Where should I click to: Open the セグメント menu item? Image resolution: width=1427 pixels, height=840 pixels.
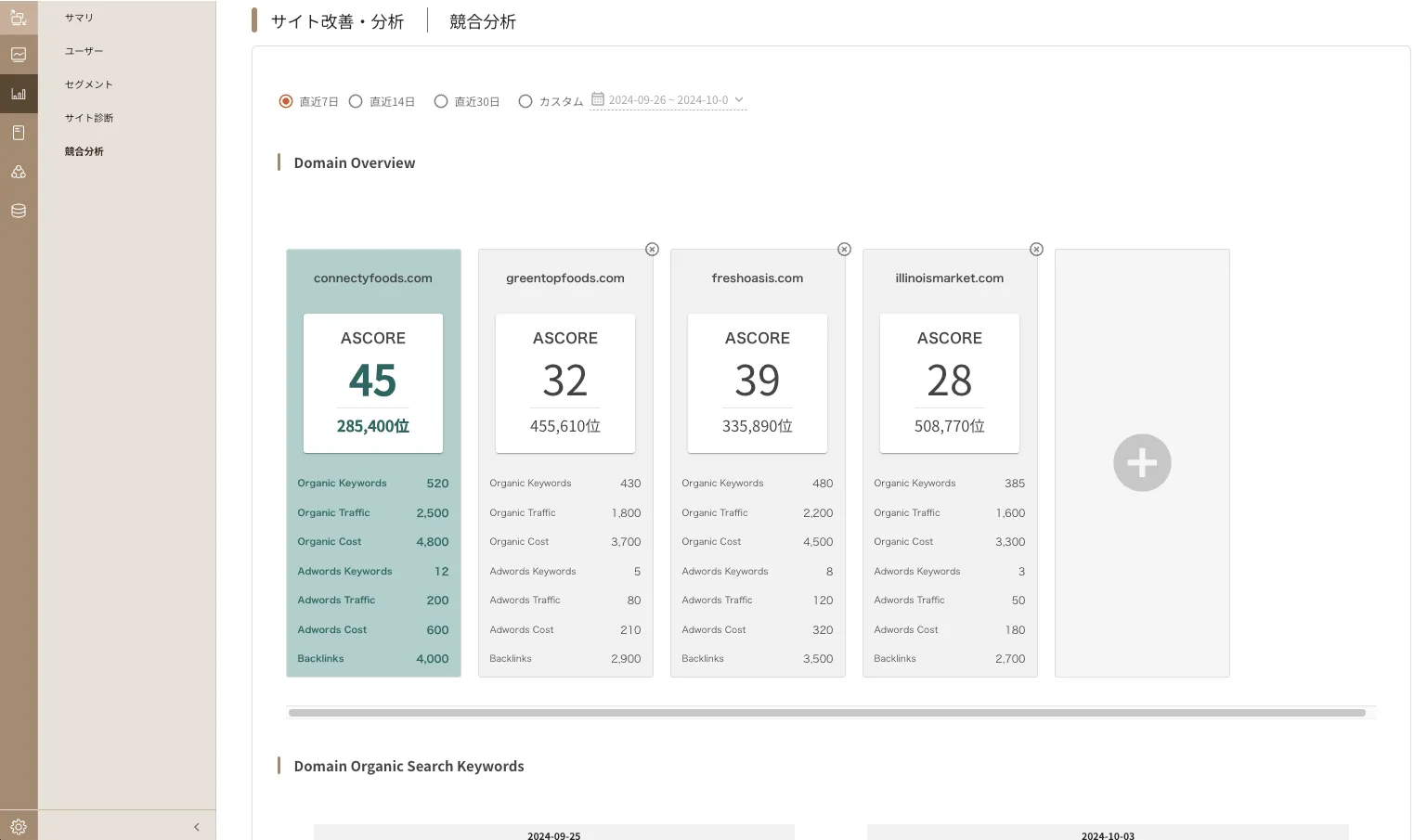tap(88, 84)
